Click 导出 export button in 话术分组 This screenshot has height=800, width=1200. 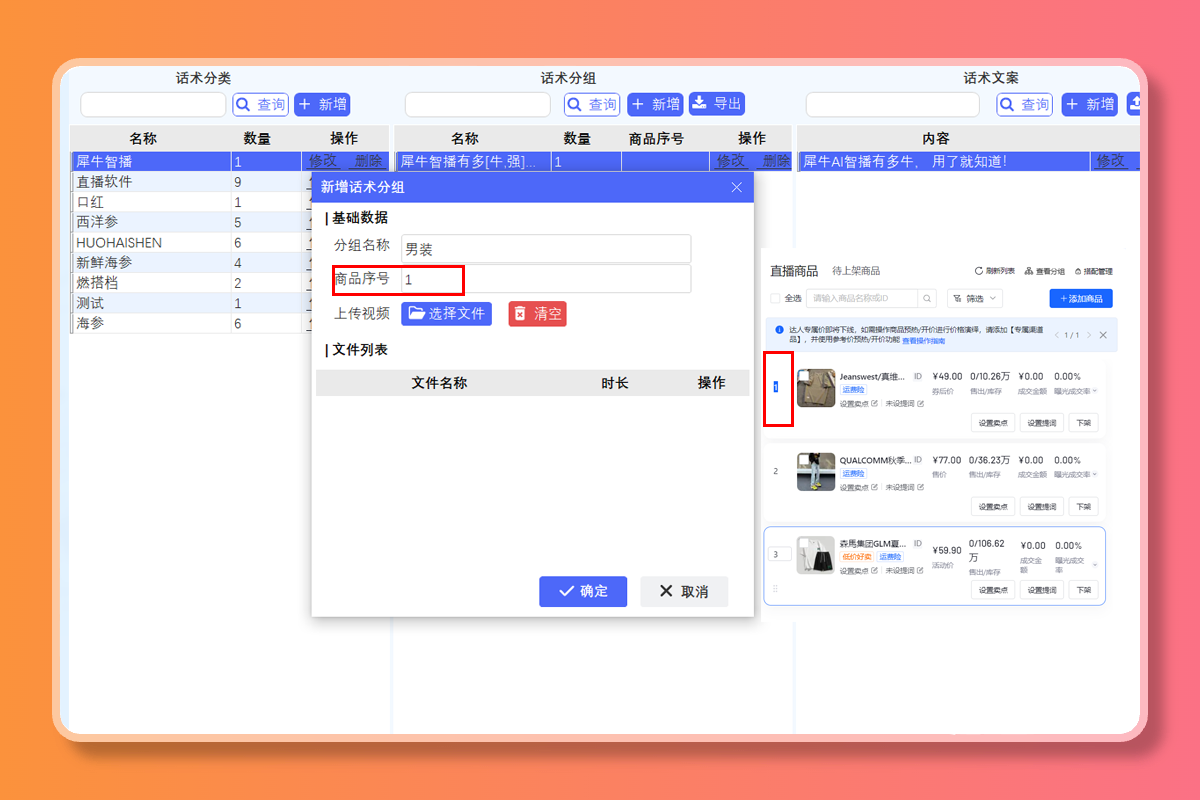716,104
